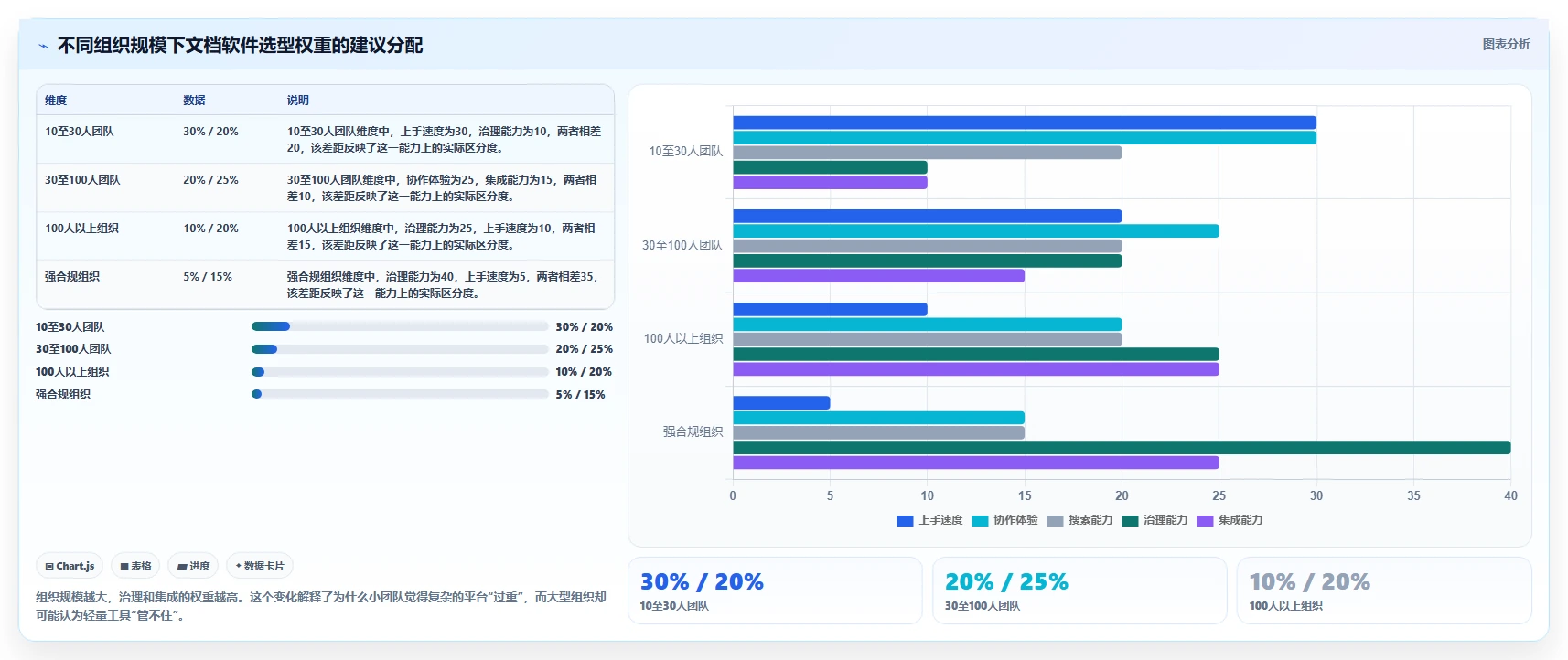The height and width of the screenshot is (660, 1568).
Task: Click the 10至30人团队 progress bar
Action: [400, 326]
